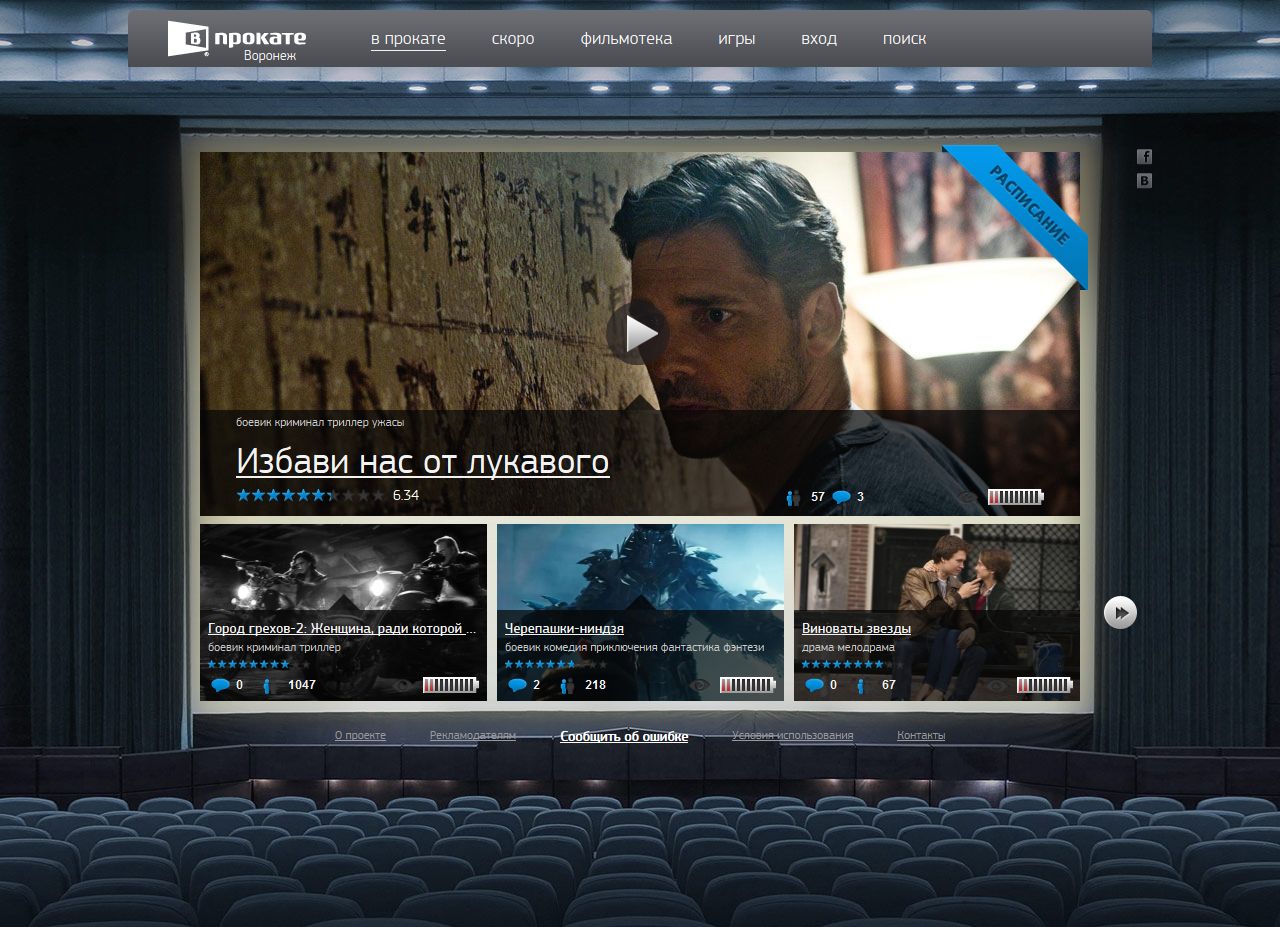1280x927 pixels.
Task: Open «Условия использования» footer link
Action: pos(793,736)
